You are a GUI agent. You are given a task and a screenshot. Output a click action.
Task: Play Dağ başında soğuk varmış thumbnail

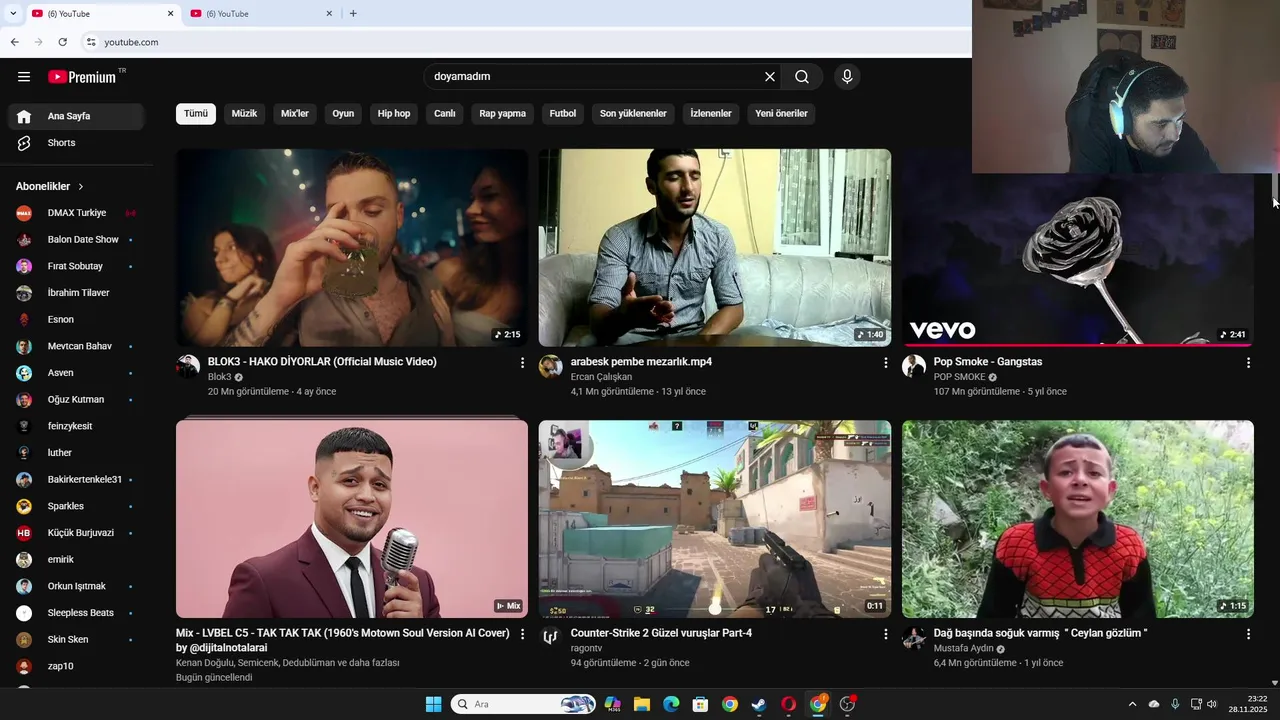[x=1078, y=519]
